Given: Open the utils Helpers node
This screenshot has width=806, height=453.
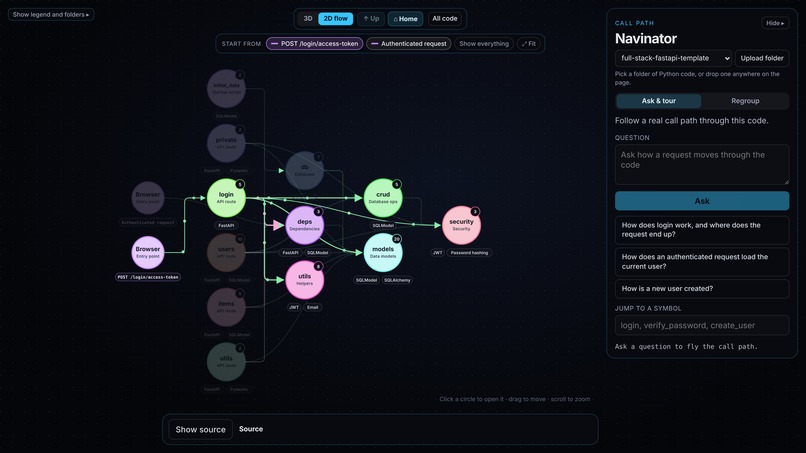Looking at the screenshot, I should tap(304, 280).
